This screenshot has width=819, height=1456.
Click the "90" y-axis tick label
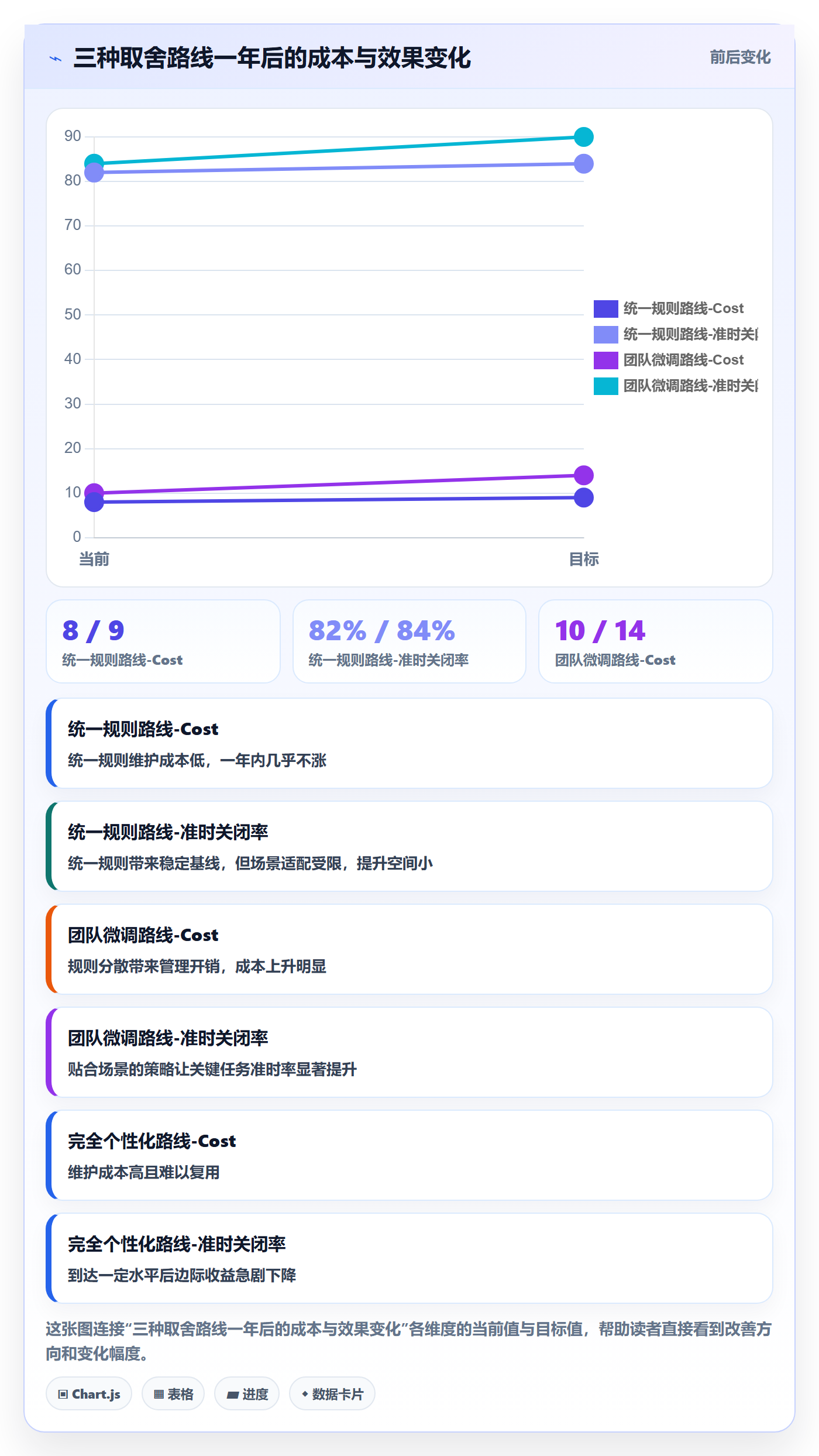(x=73, y=136)
